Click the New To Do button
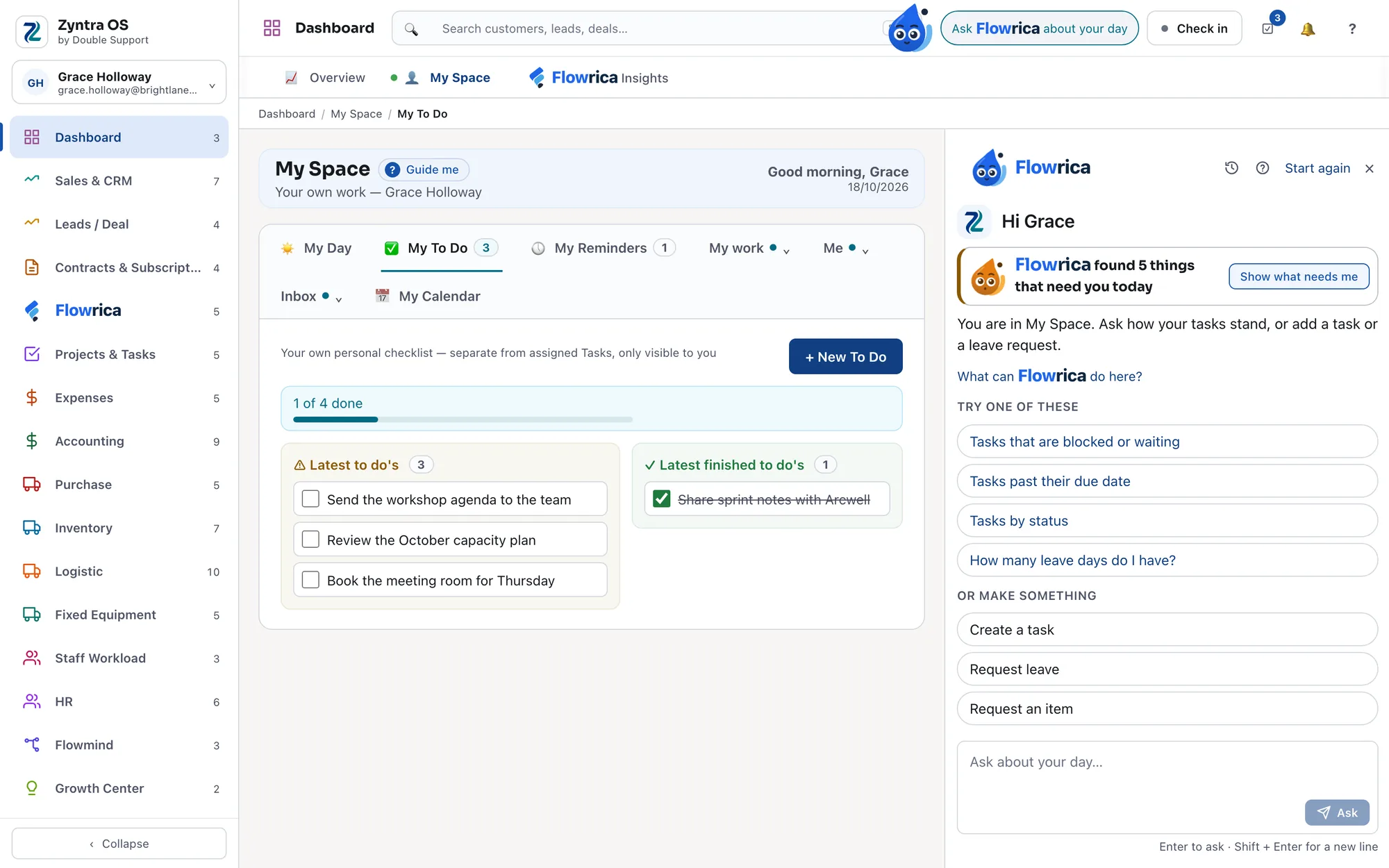The image size is (1389, 868). point(845,356)
